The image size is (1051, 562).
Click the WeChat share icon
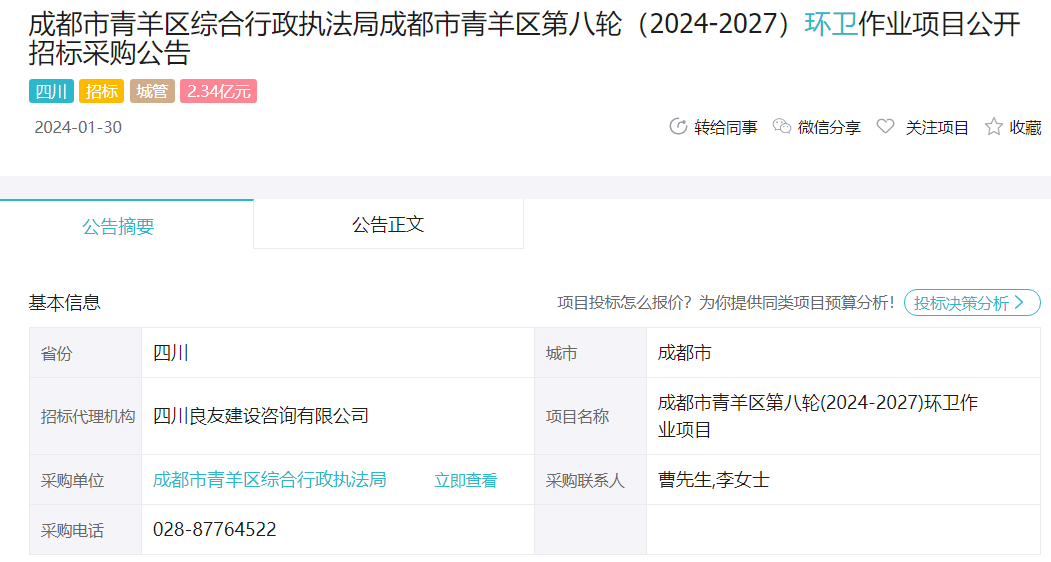pyautogui.click(x=782, y=126)
